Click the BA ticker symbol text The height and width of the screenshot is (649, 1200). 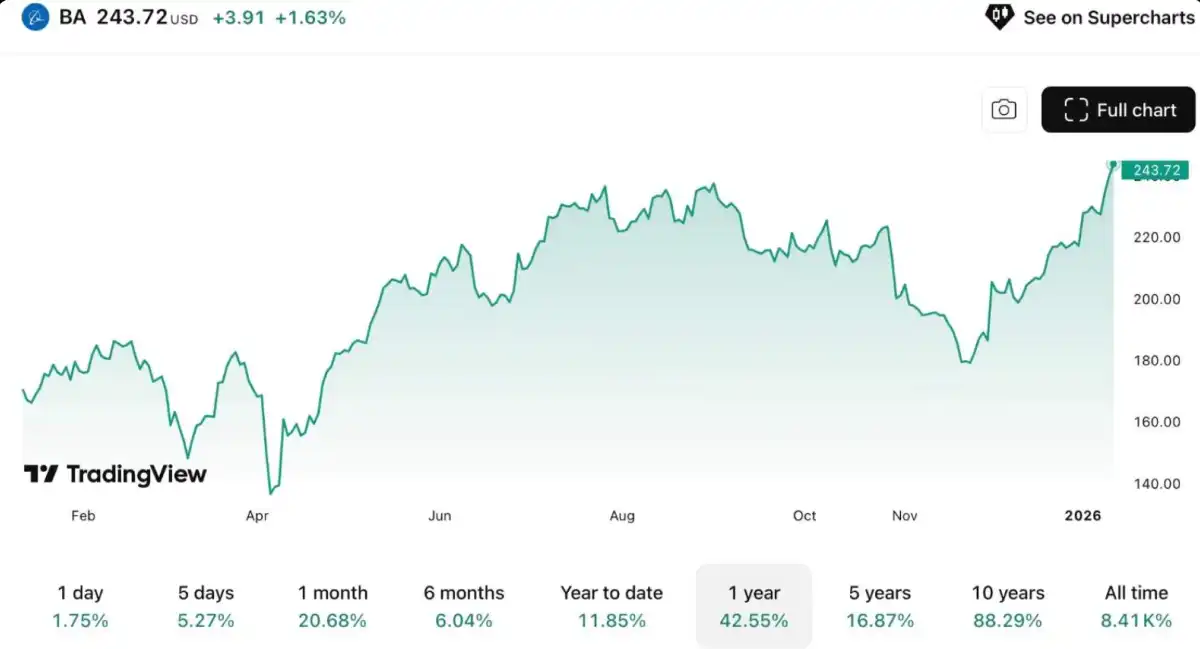pos(73,17)
